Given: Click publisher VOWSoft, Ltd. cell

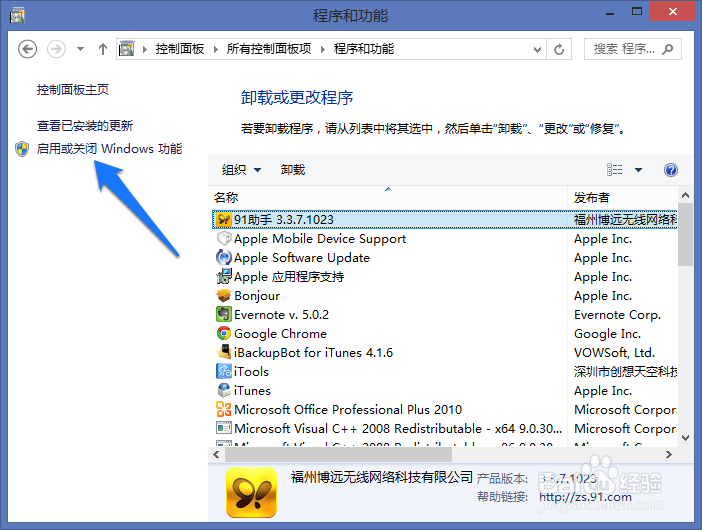Looking at the screenshot, I should pos(614,353).
